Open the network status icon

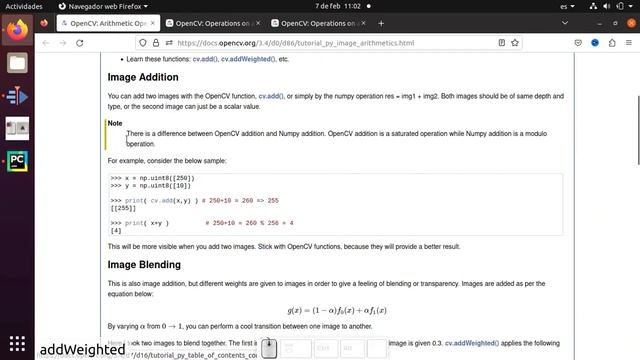coord(593,6)
